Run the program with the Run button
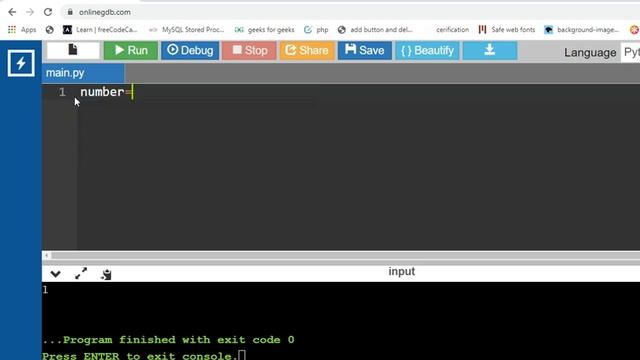Screen dimensions: 640x360 tap(131, 50)
